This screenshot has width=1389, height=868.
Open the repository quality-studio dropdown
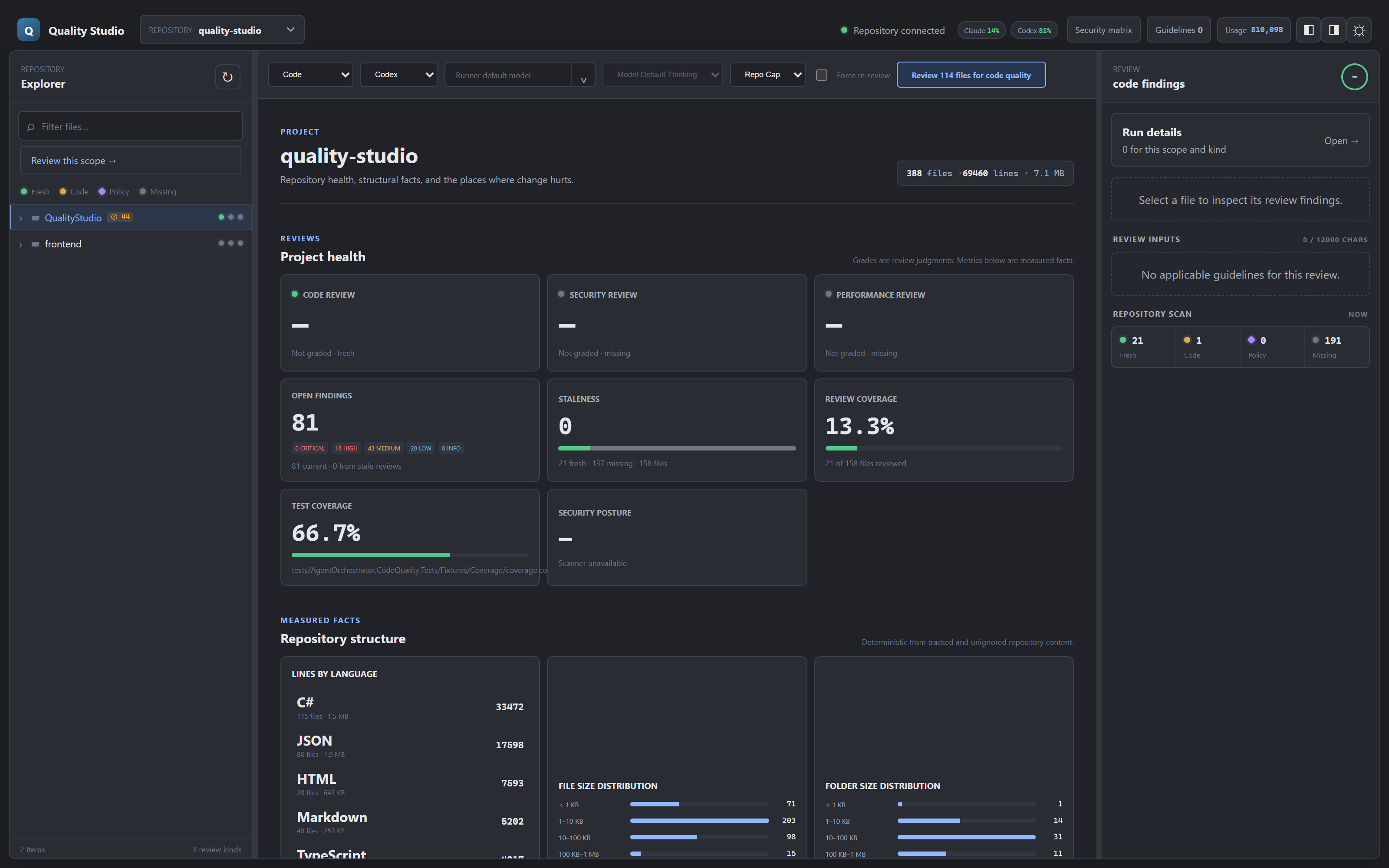[222, 30]
